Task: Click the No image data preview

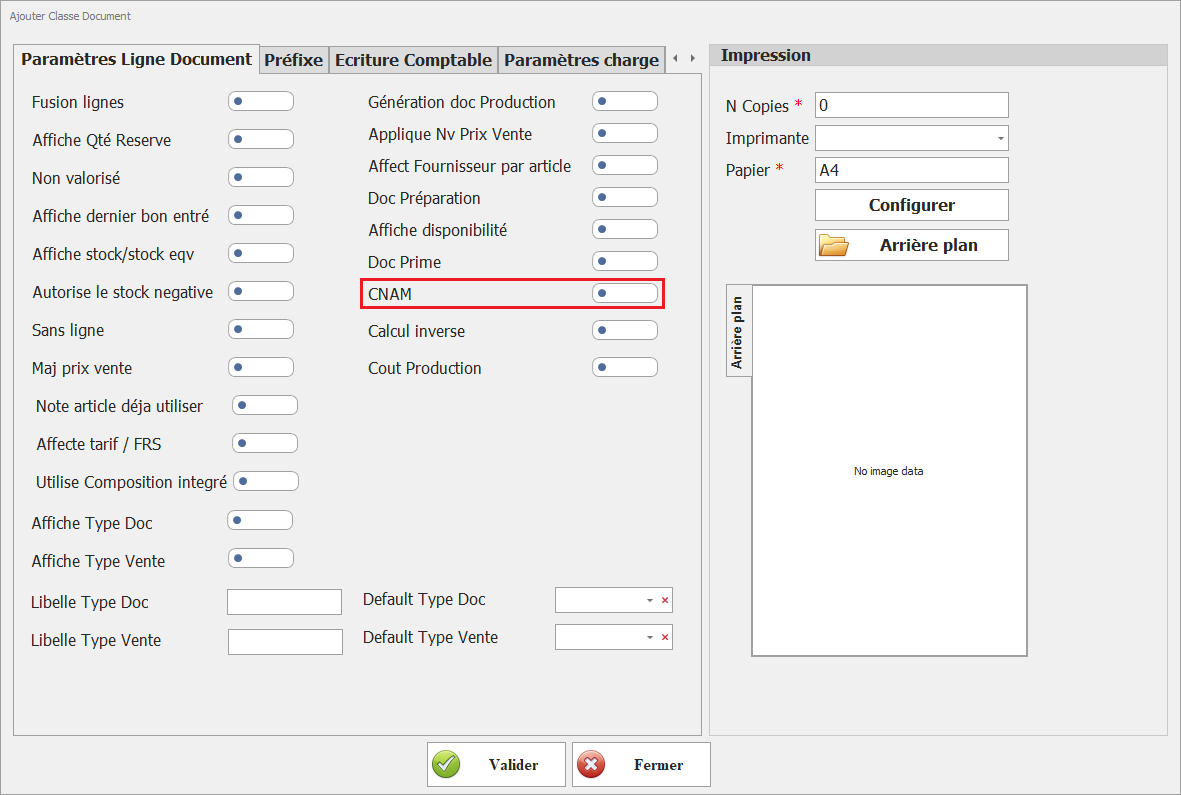Action: click(x=889, y=471)
